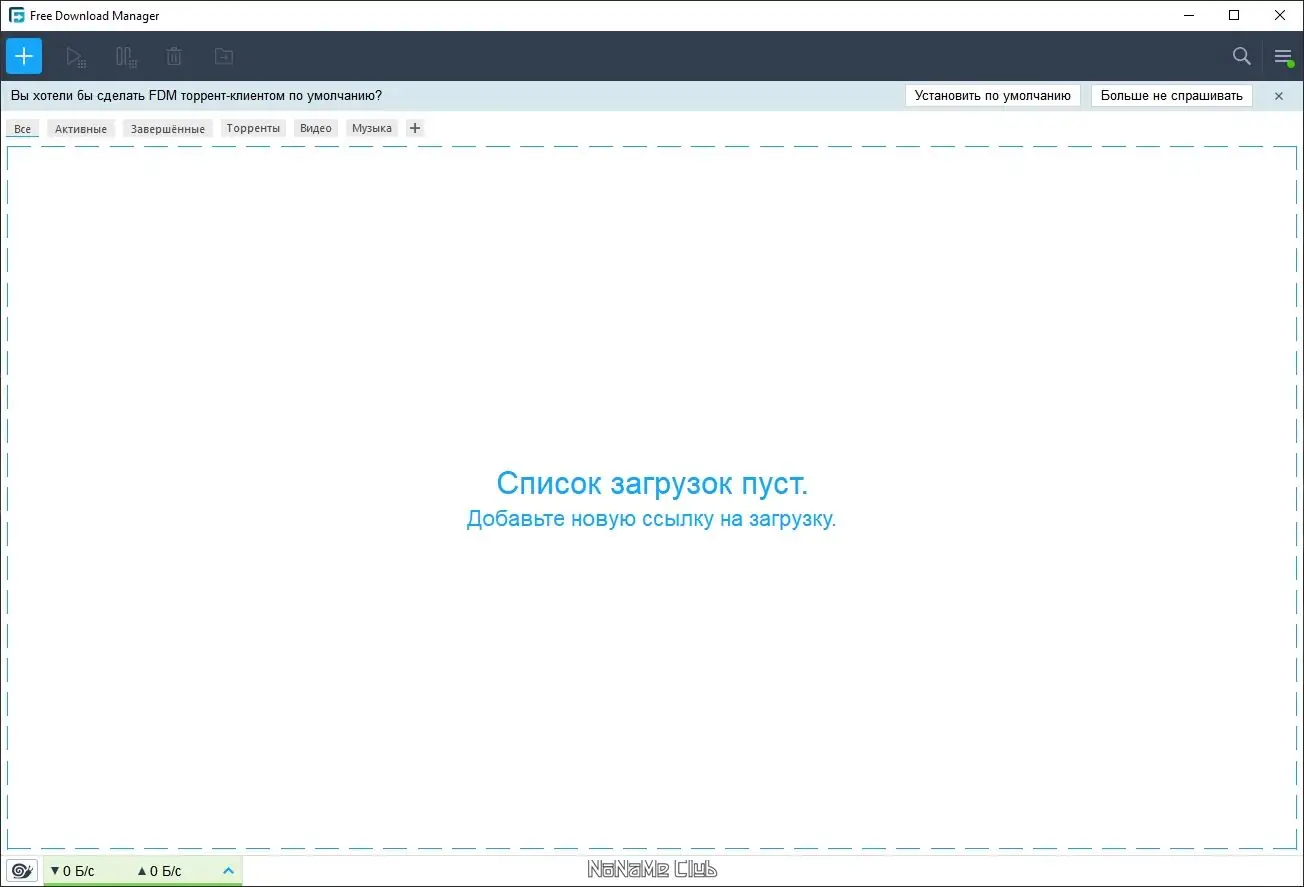The height and width of the screenshot is (887, 1304).
Task: Toggle snail mode in status bar
Action: [x=22, y=871]
